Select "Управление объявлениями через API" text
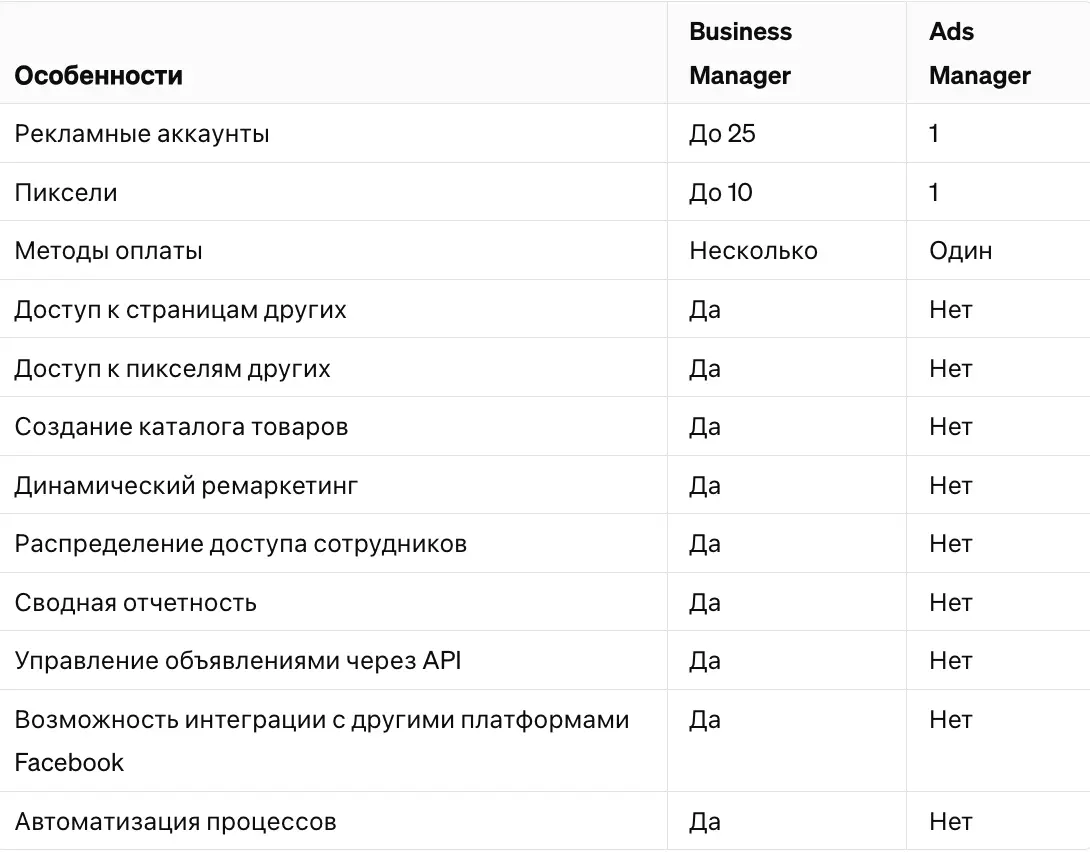 238,661
